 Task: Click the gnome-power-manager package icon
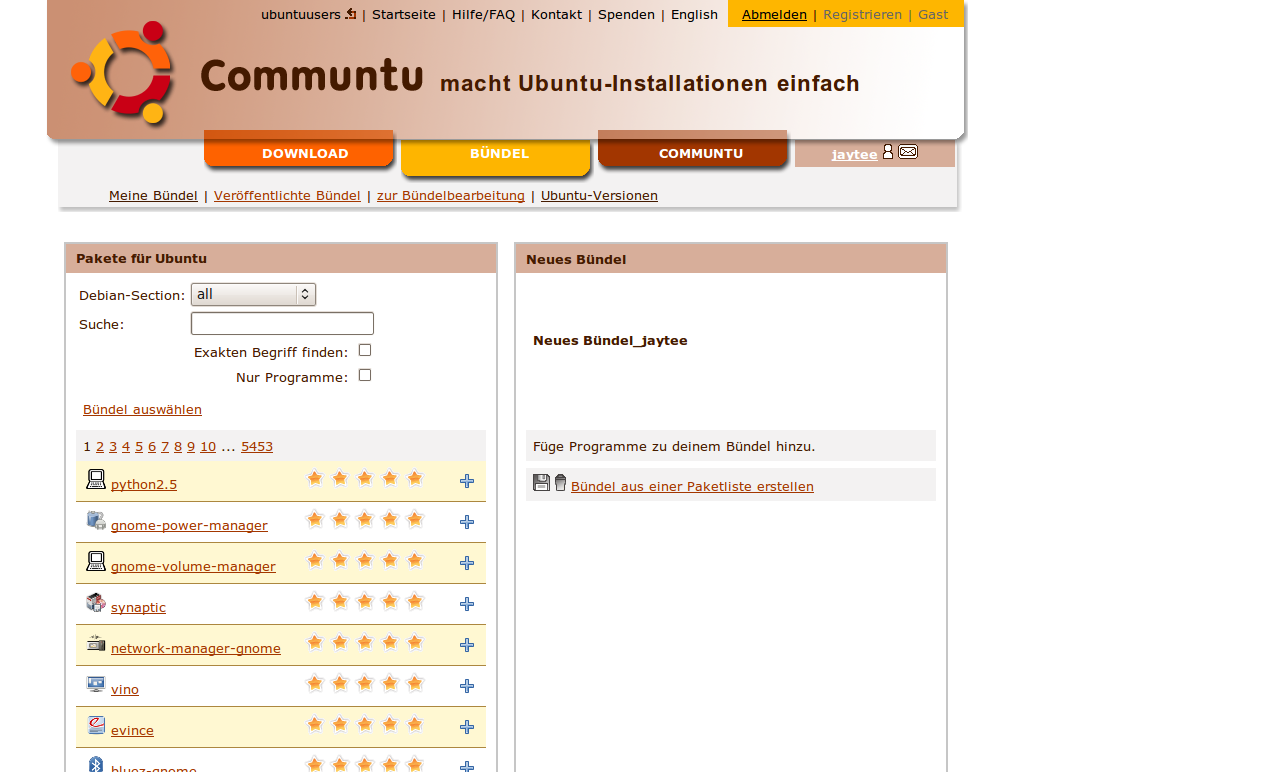pos(96,520)
